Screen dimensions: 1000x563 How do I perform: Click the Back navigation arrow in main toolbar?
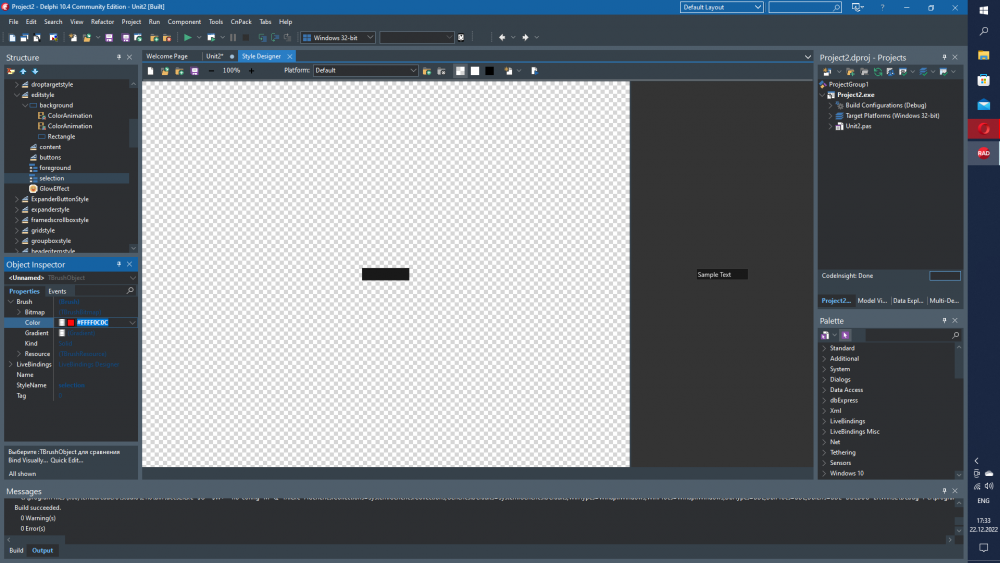[502, 38]
